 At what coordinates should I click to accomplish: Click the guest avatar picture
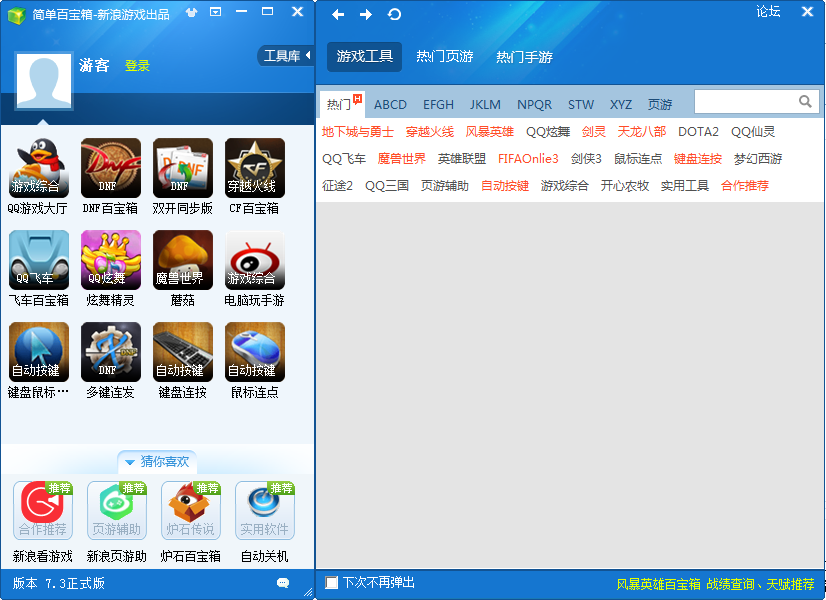[x=44, y=81]
